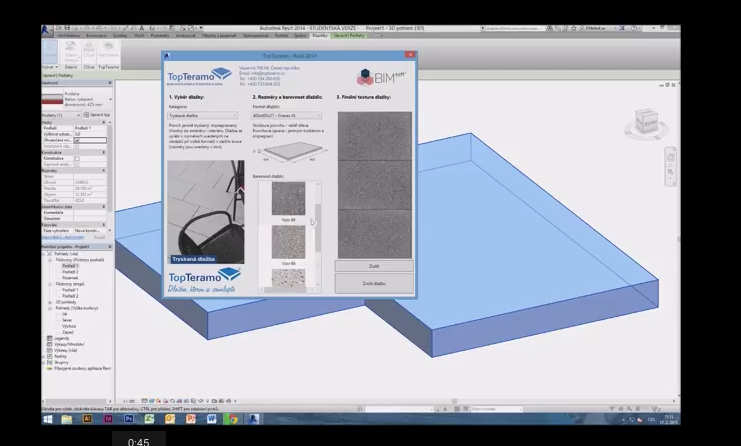The height and width of the screenshot is (446, 741).
Task: Open the Formát dlaždic dropdown
Action: [286, 115]
